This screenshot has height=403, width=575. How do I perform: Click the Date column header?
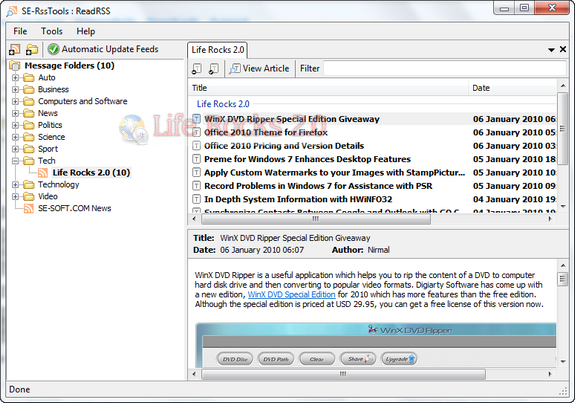click(512, 88)
